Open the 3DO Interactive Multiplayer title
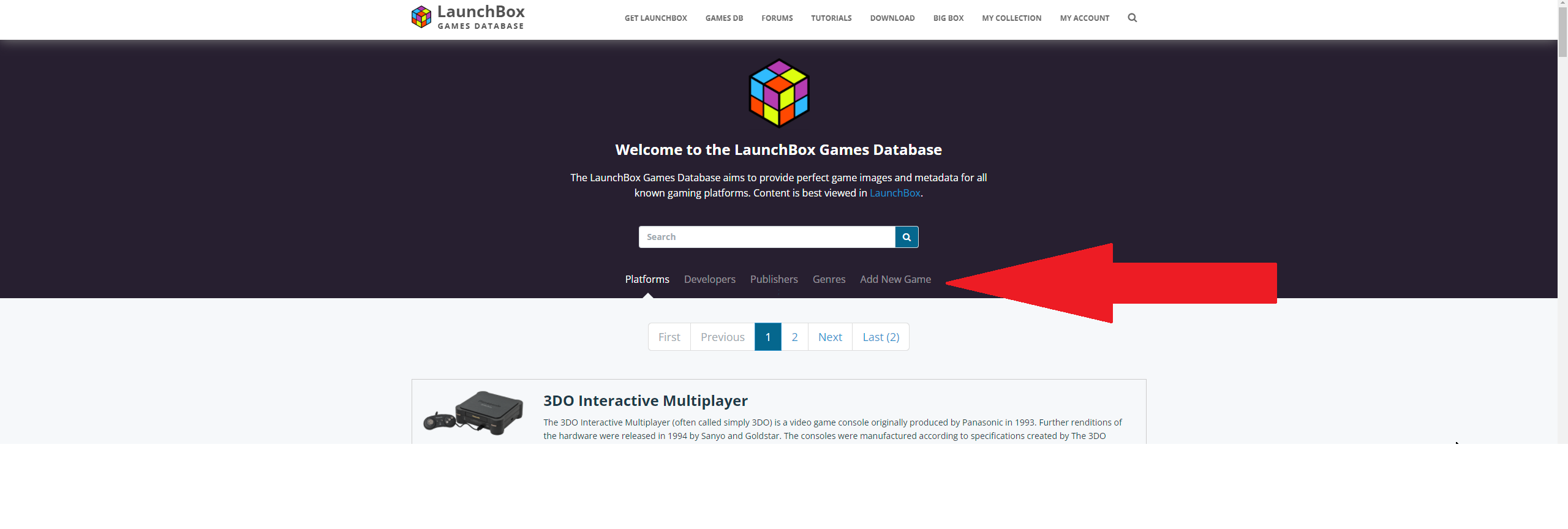This screenshot has height=529, width=1568. pyautogui.click(x=645, y=400)
